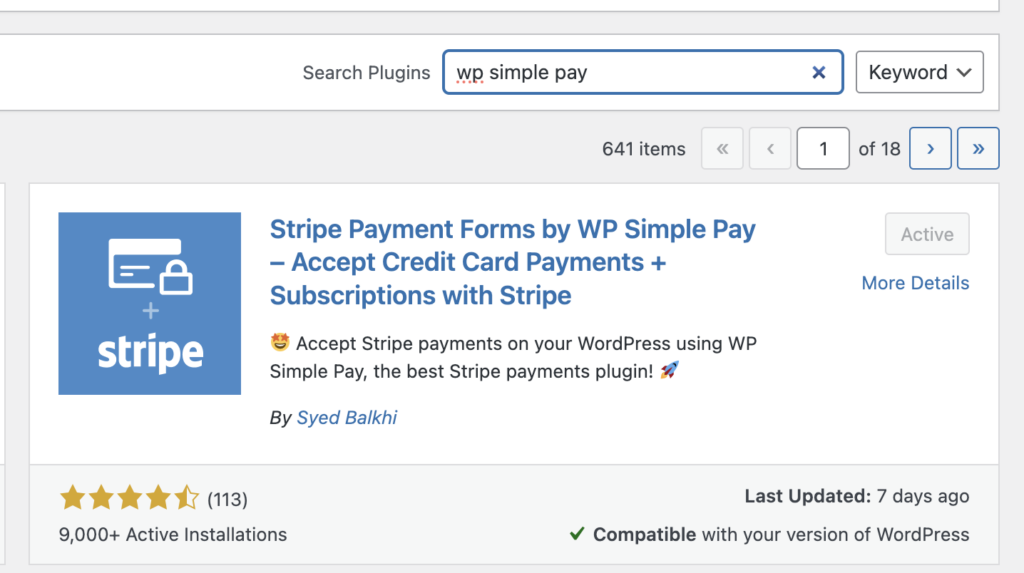Viewport: 1024px width, 573px height.
Task: Click the current page number box
Action: tap(823, 149)
